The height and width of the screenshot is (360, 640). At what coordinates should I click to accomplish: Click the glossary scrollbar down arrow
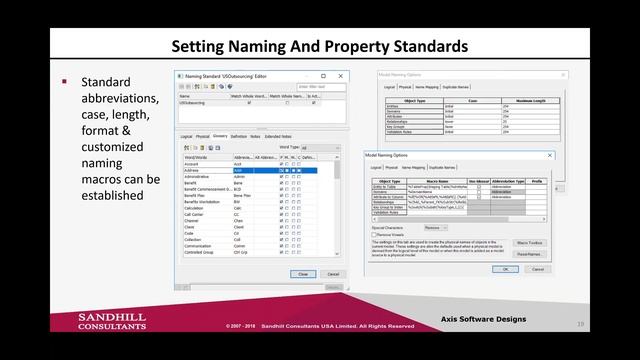337,253
